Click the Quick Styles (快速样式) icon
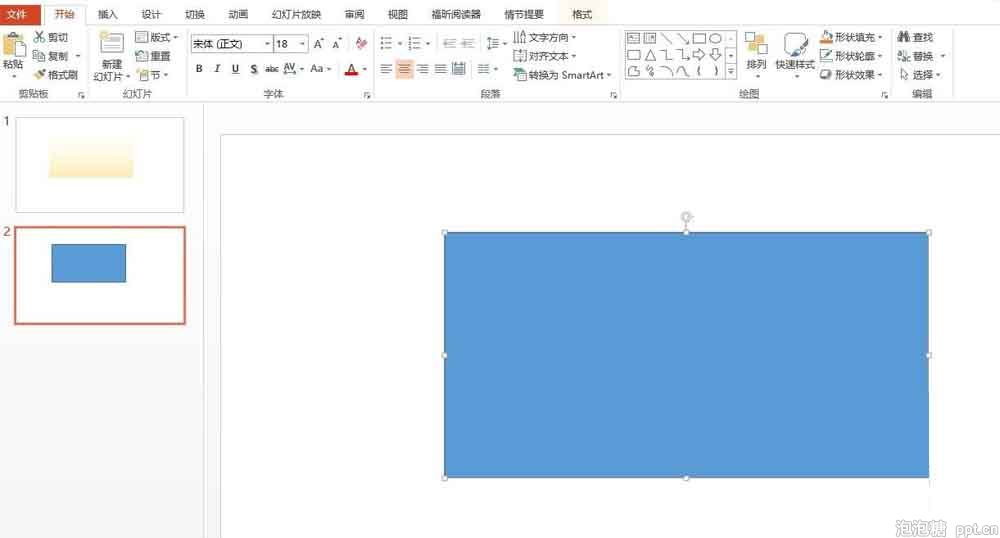 (795, 52)
